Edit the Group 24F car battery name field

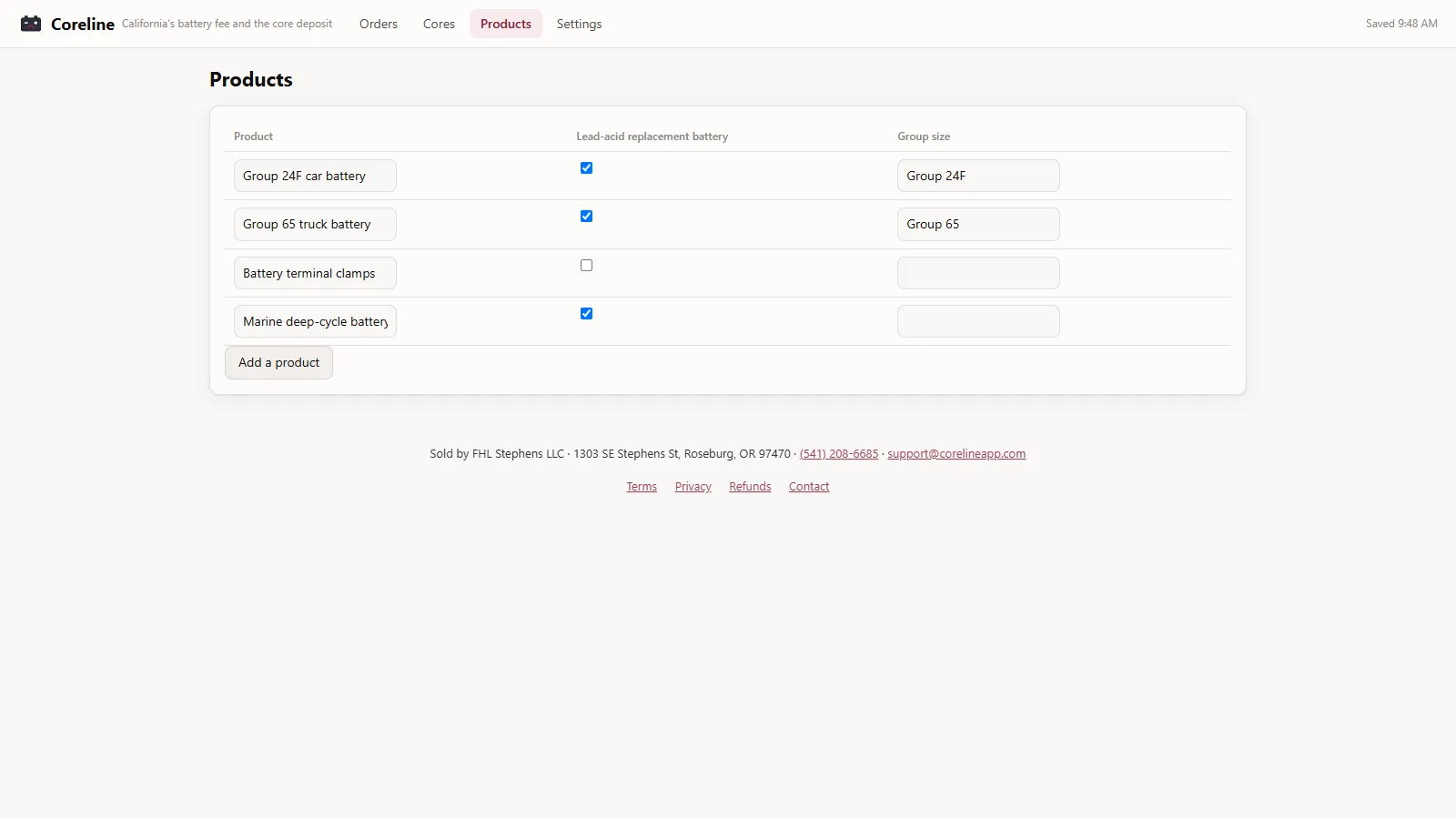tap(315, 176)
